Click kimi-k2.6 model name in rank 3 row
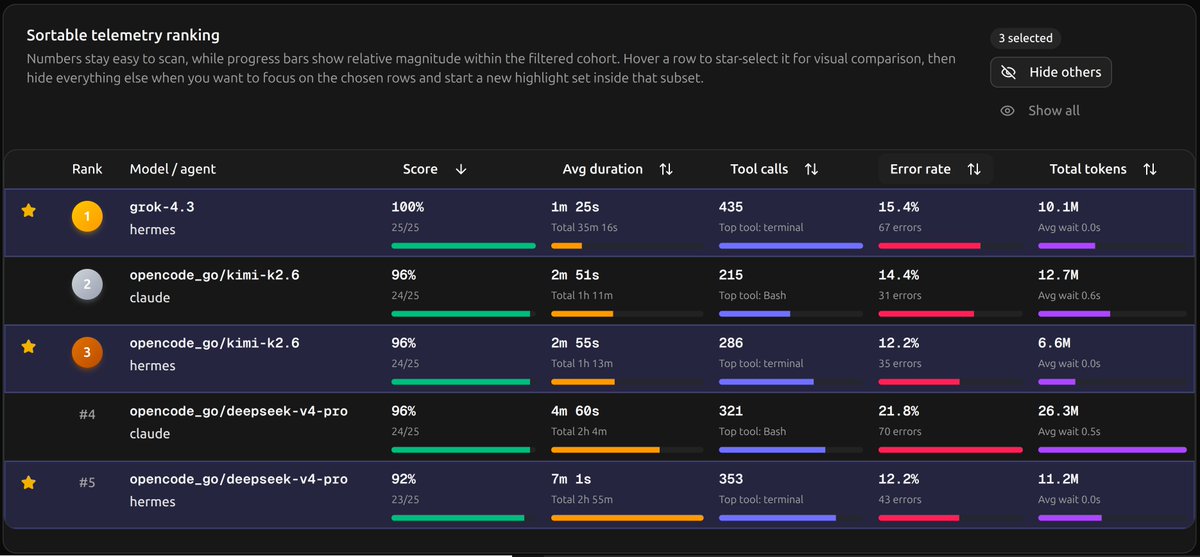This screenshot has width=1200, height=557. tap(215, 343)
